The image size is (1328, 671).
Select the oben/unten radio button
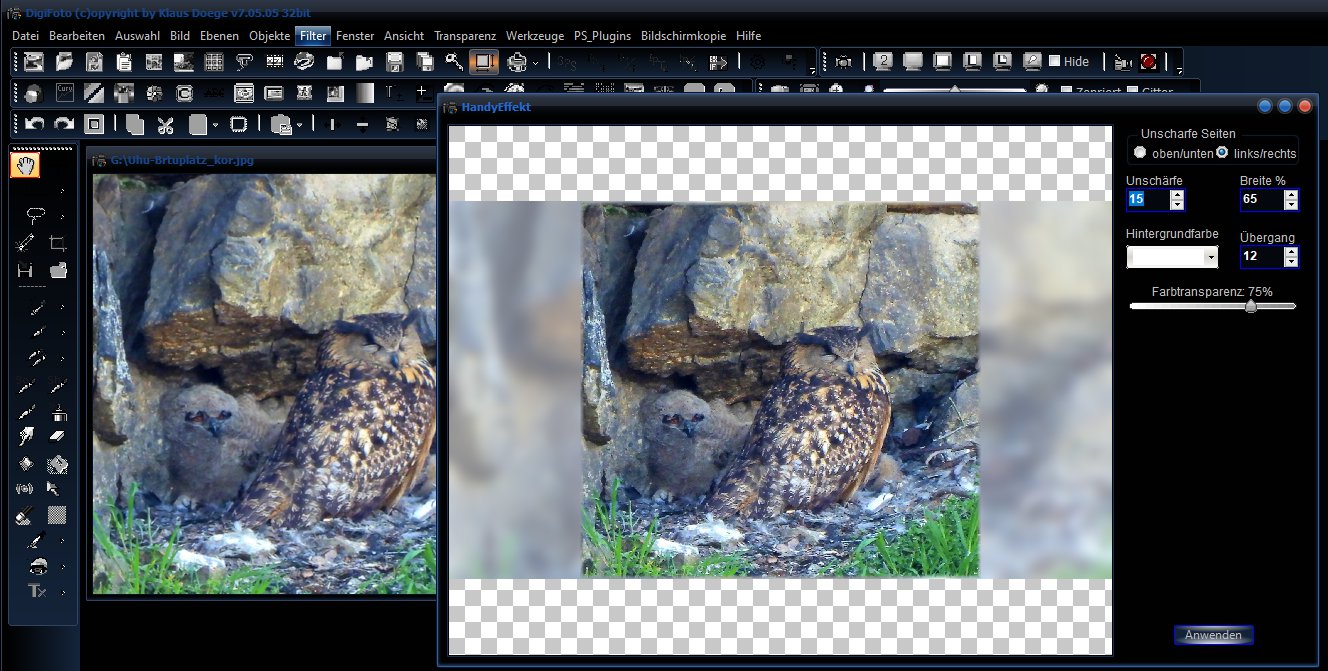(x=1140, y=153)
